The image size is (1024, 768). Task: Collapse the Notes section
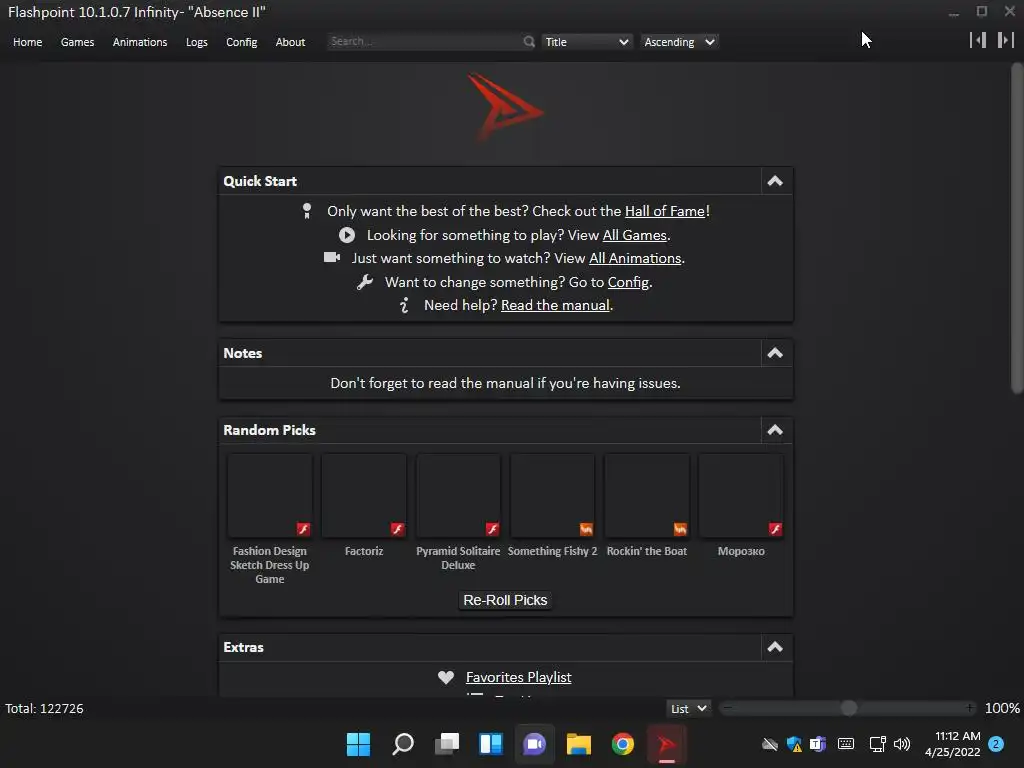pyautogui.click(x=775, y=353)
